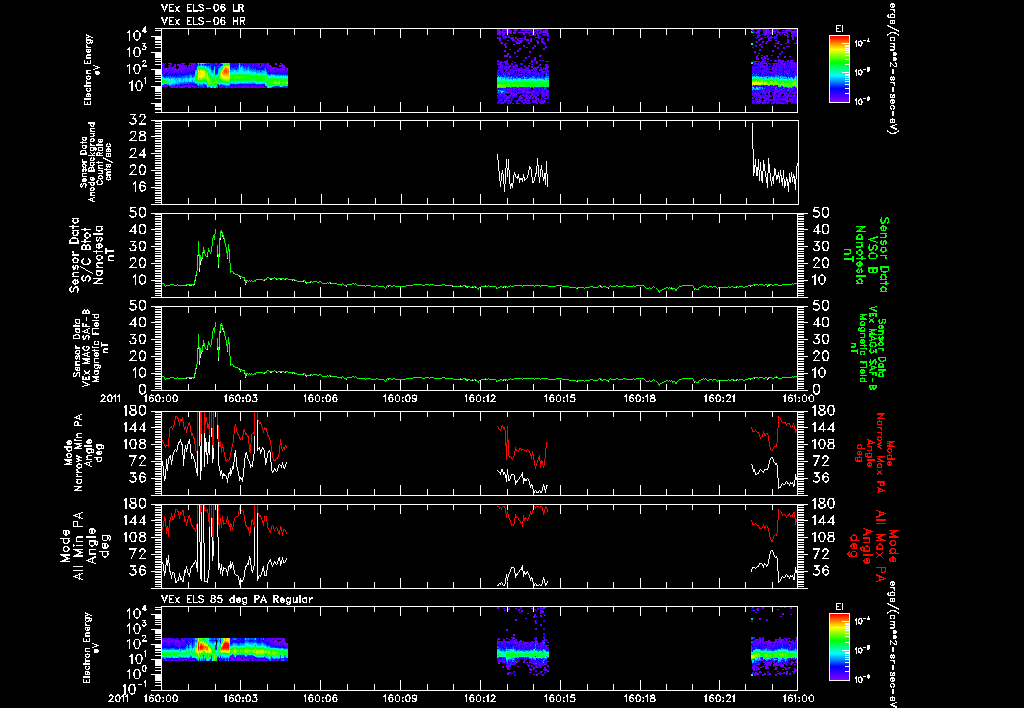Click the red Narrow Max PA trace near 160:13
The width and height of the screenshot is (1024, 708).
[x=522, y=447]
